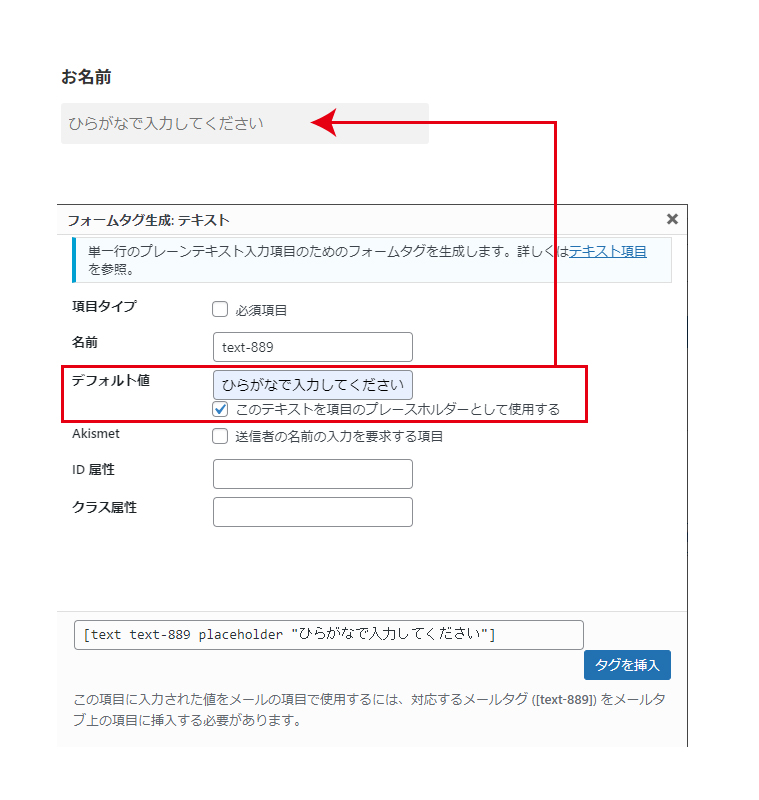Click the クラス属性 row label
Image resolution: width=759 pixels, height=800 pixels.
[x=105, y=507]
